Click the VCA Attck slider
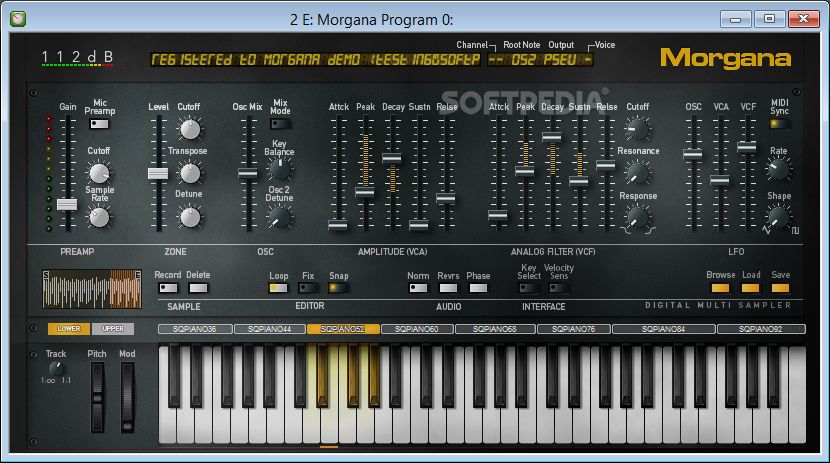This screenshot has height=463, width=830. point(338,225)
